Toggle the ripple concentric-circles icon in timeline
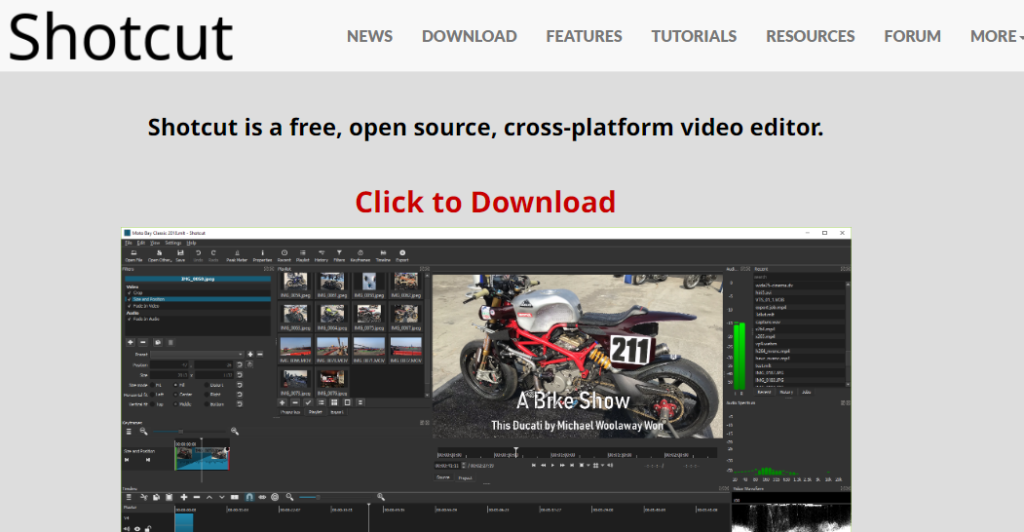 [x=275, y=497]
